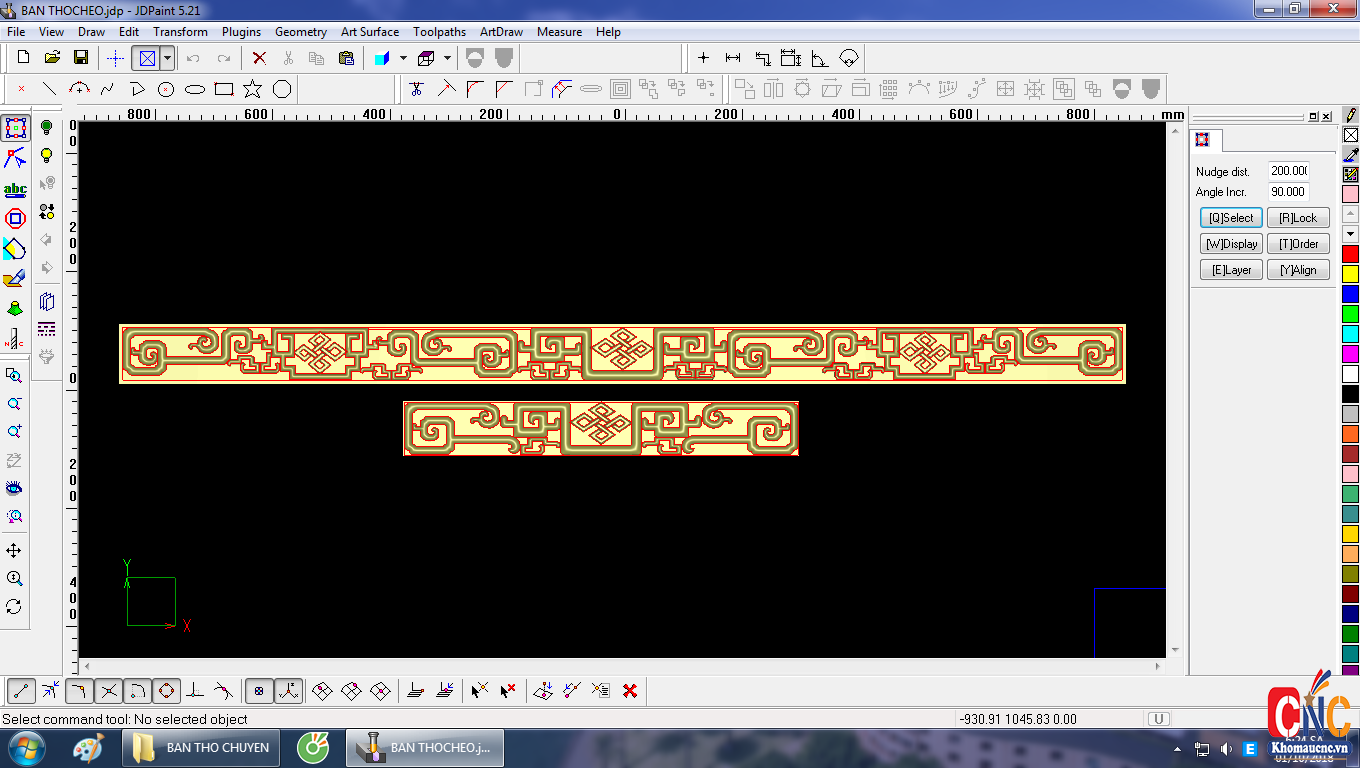Toggle endpoint snap in bottom toolbar
Image resolution: width=1360 pixels, height=768 pixels.
pyautogui.click(x=22, y=690)
